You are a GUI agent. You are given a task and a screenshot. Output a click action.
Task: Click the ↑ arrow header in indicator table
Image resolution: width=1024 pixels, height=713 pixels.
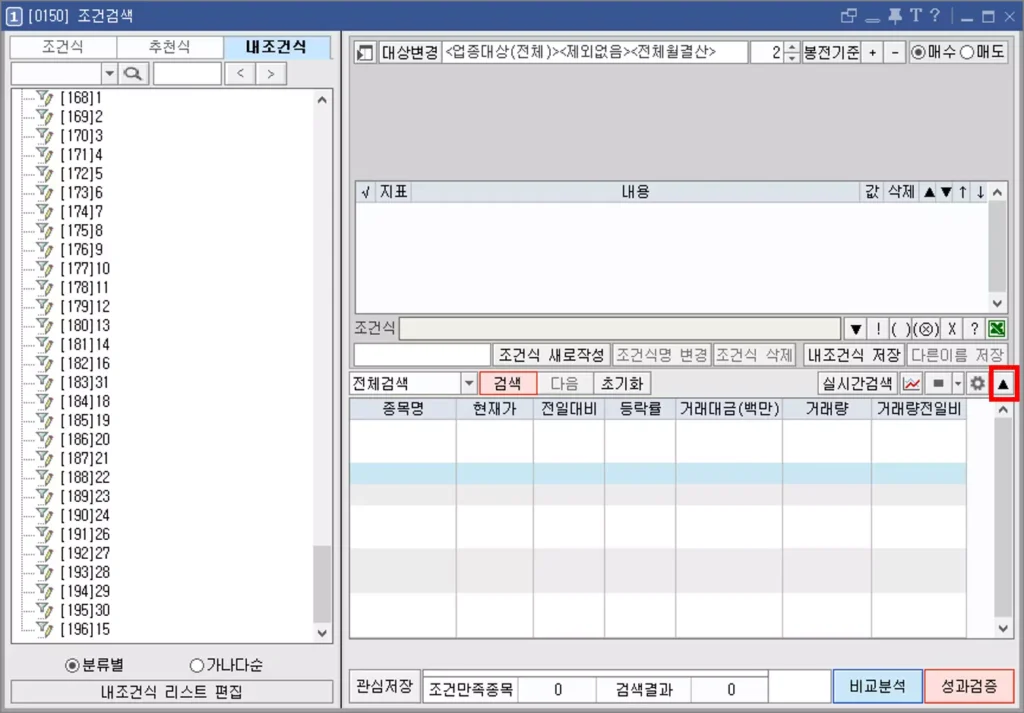pos(963,192)
